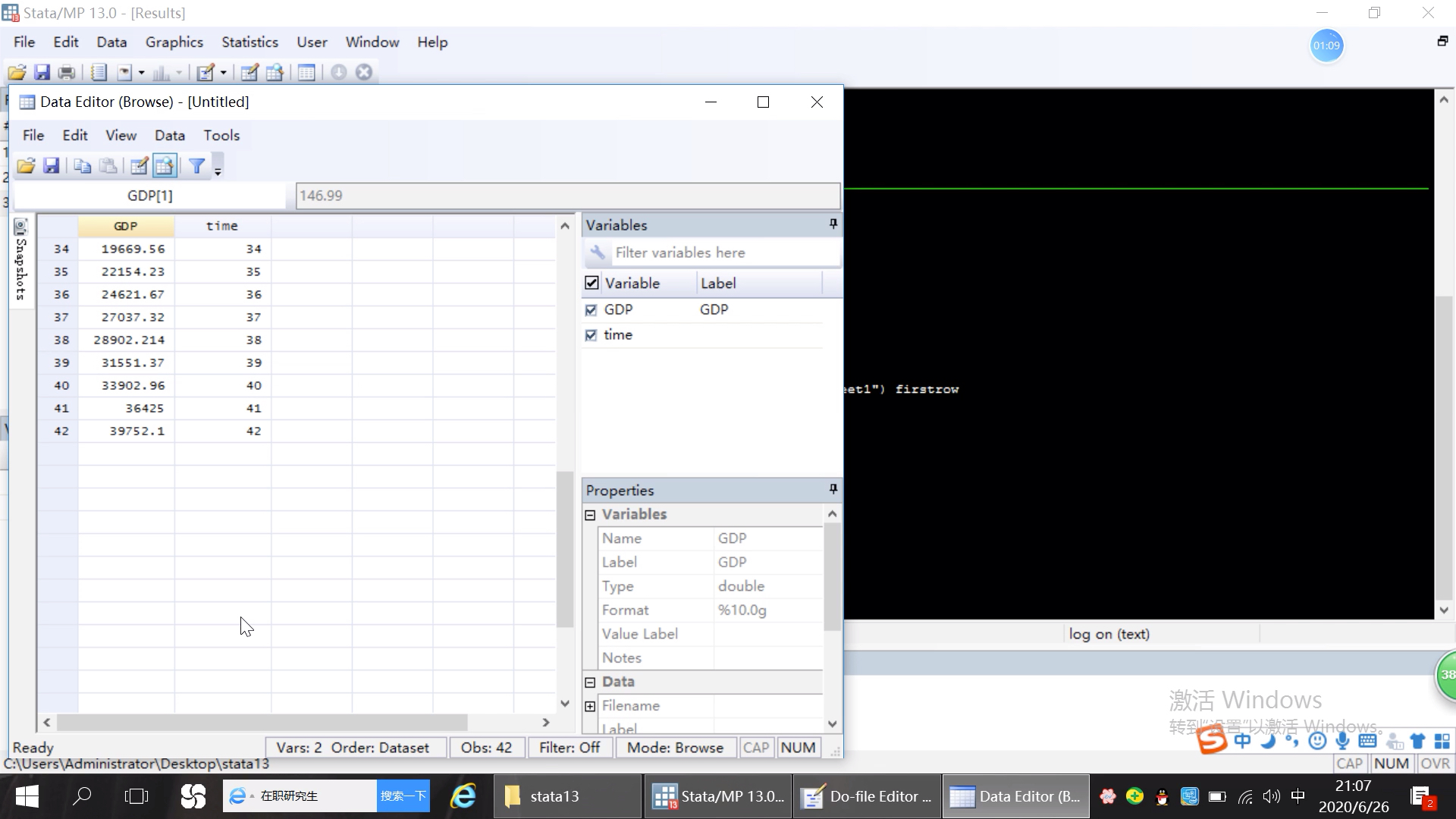
Task: Uncheck the GDP variable checkbox
Action: click(x=591, y=309)
